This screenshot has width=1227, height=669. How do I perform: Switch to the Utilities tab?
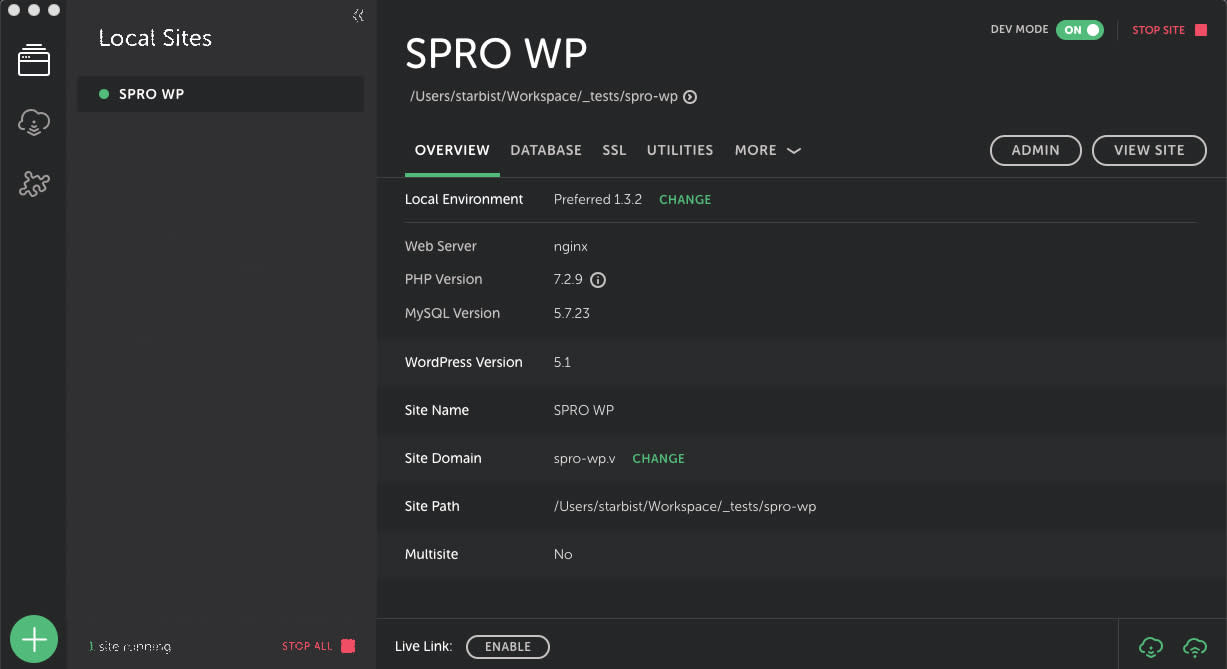coord(680,150)
